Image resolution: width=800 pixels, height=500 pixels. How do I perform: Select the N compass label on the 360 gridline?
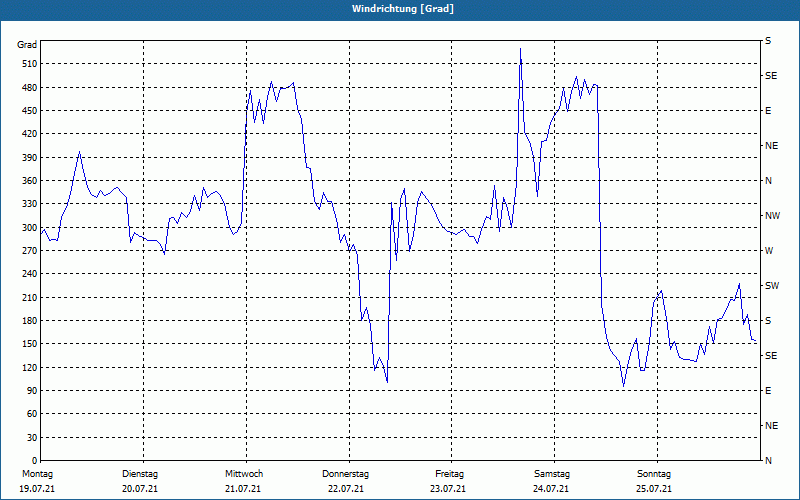(768, 181)
